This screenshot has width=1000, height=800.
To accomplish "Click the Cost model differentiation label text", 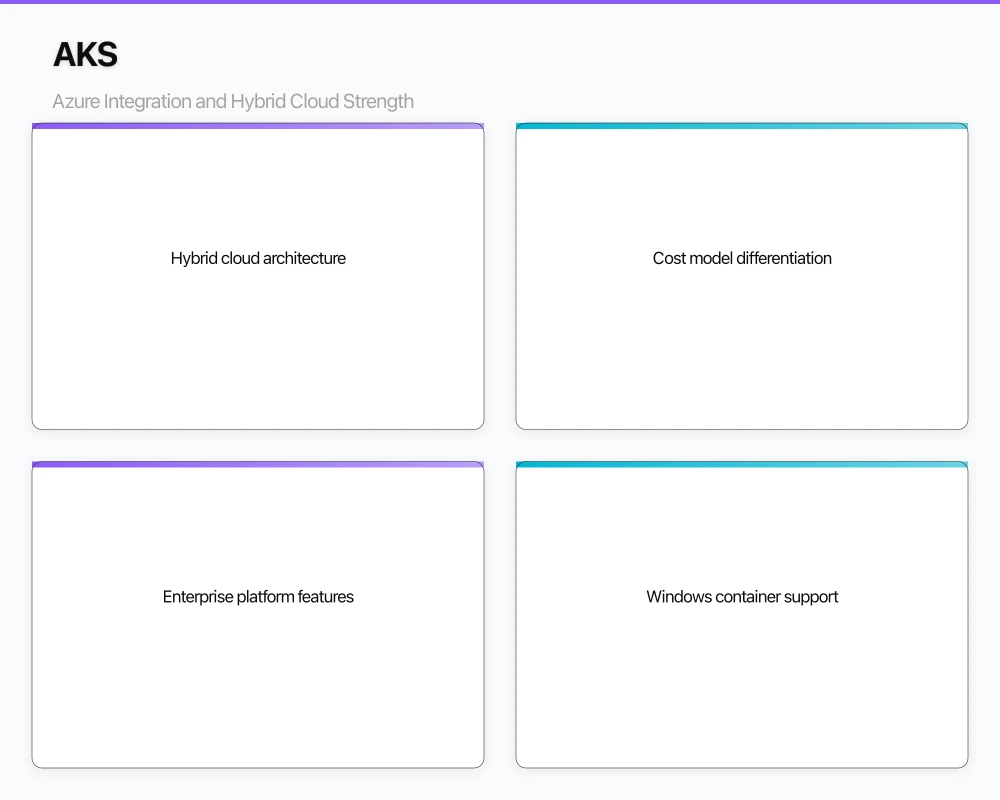I will [742, 258].
